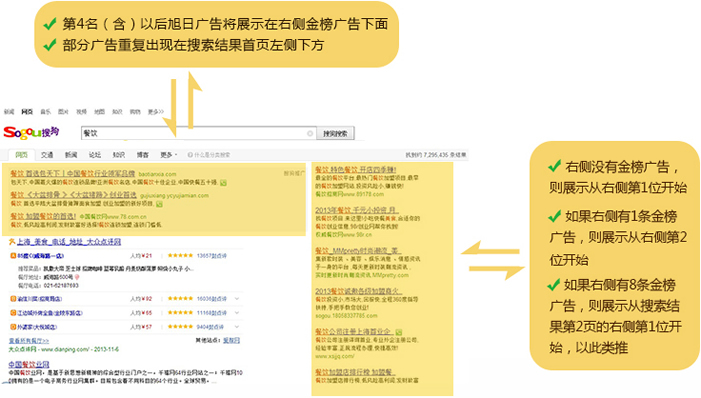
Task: Open 视频 in the top navigation
Action: point(81,112)
